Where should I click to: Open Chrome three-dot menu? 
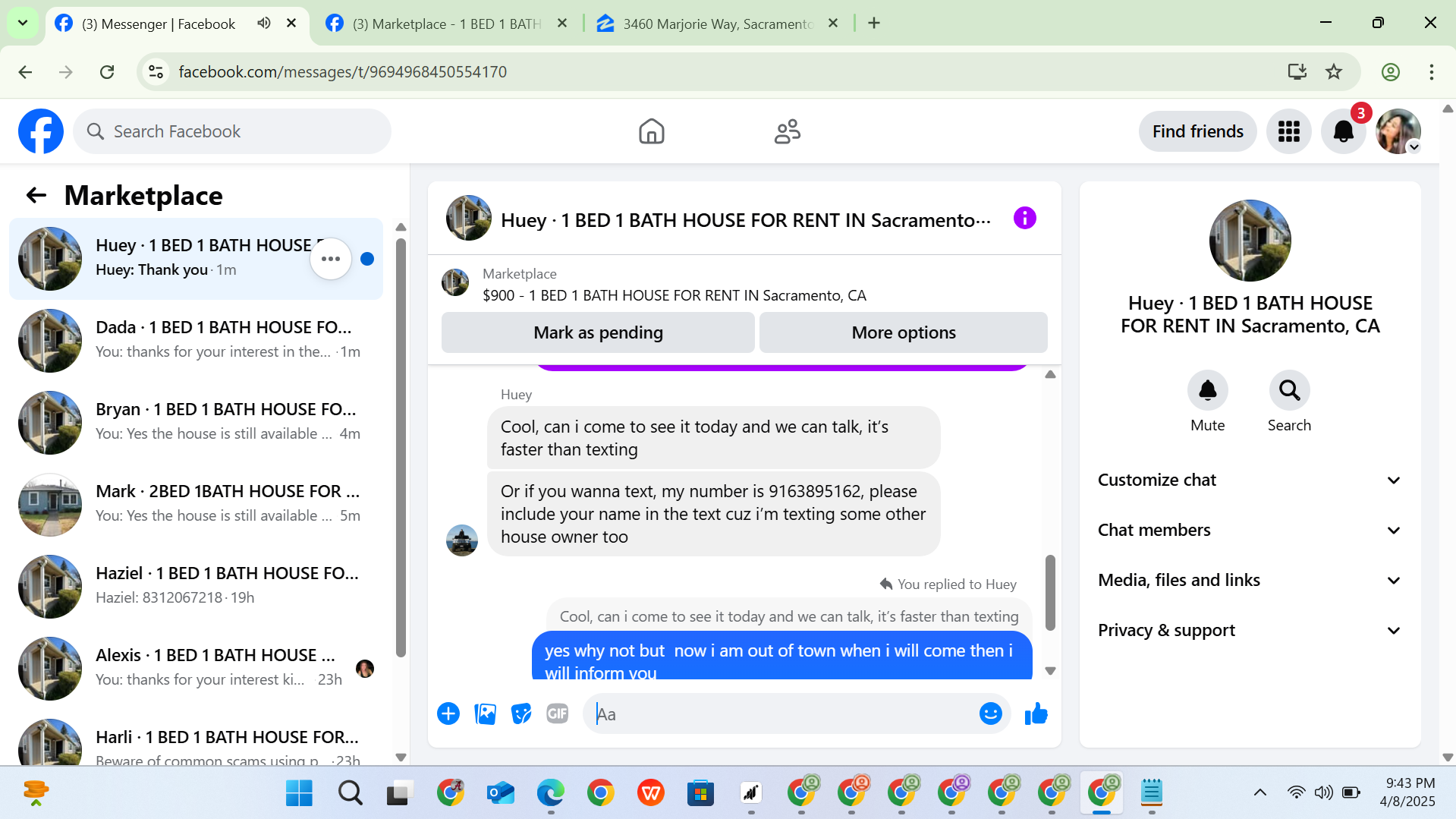click(x=1431, y=72)
